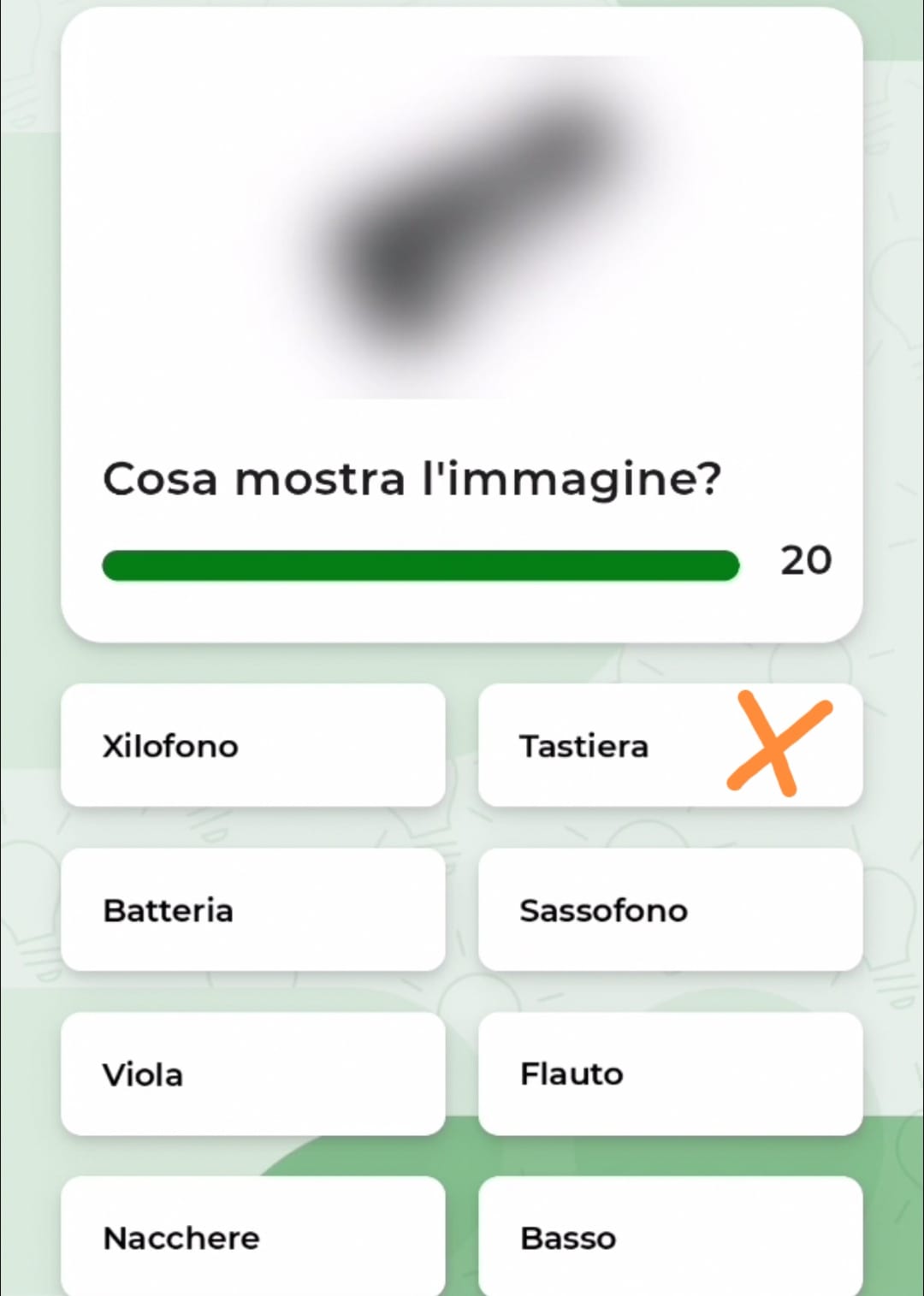Screen dimensions: 924x1296
Task: Pick the Batteria option
Action: 253,909
